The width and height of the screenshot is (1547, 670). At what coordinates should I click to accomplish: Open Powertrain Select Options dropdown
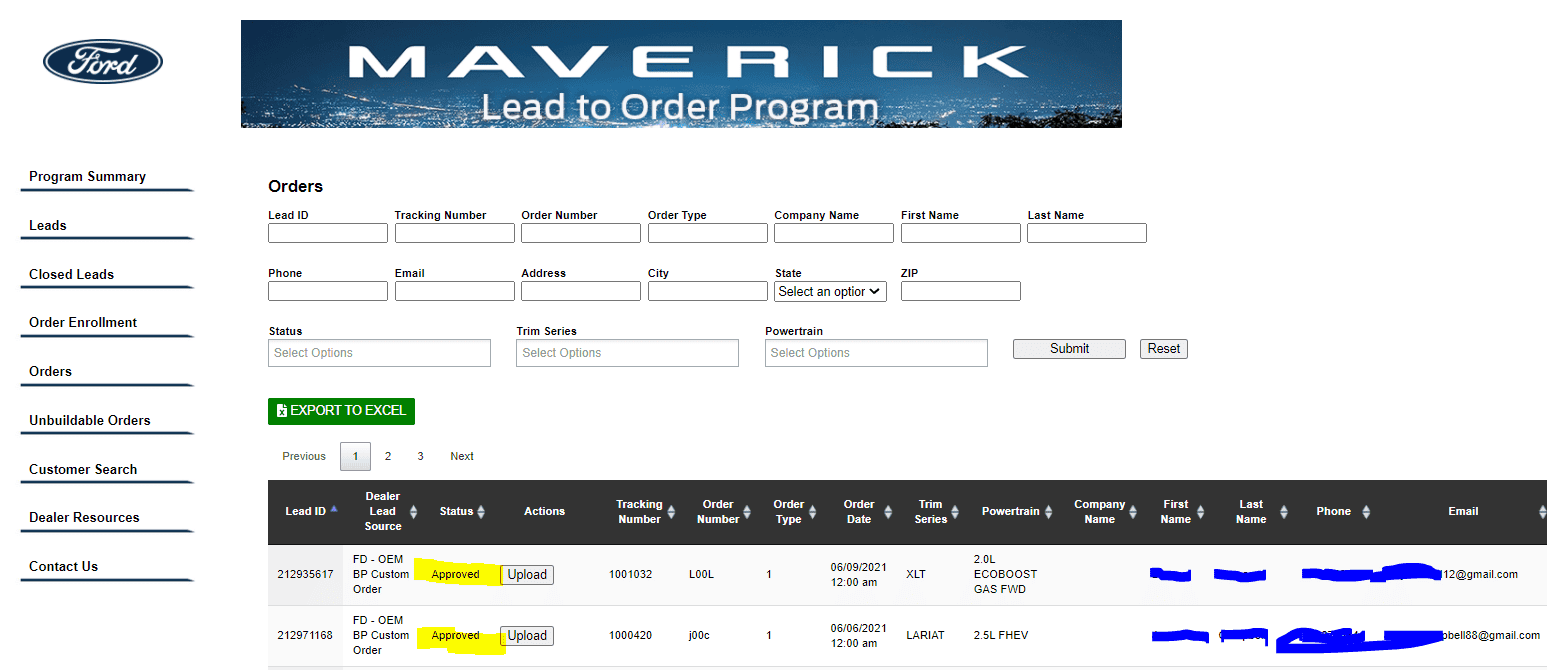(x=876, y=353)
